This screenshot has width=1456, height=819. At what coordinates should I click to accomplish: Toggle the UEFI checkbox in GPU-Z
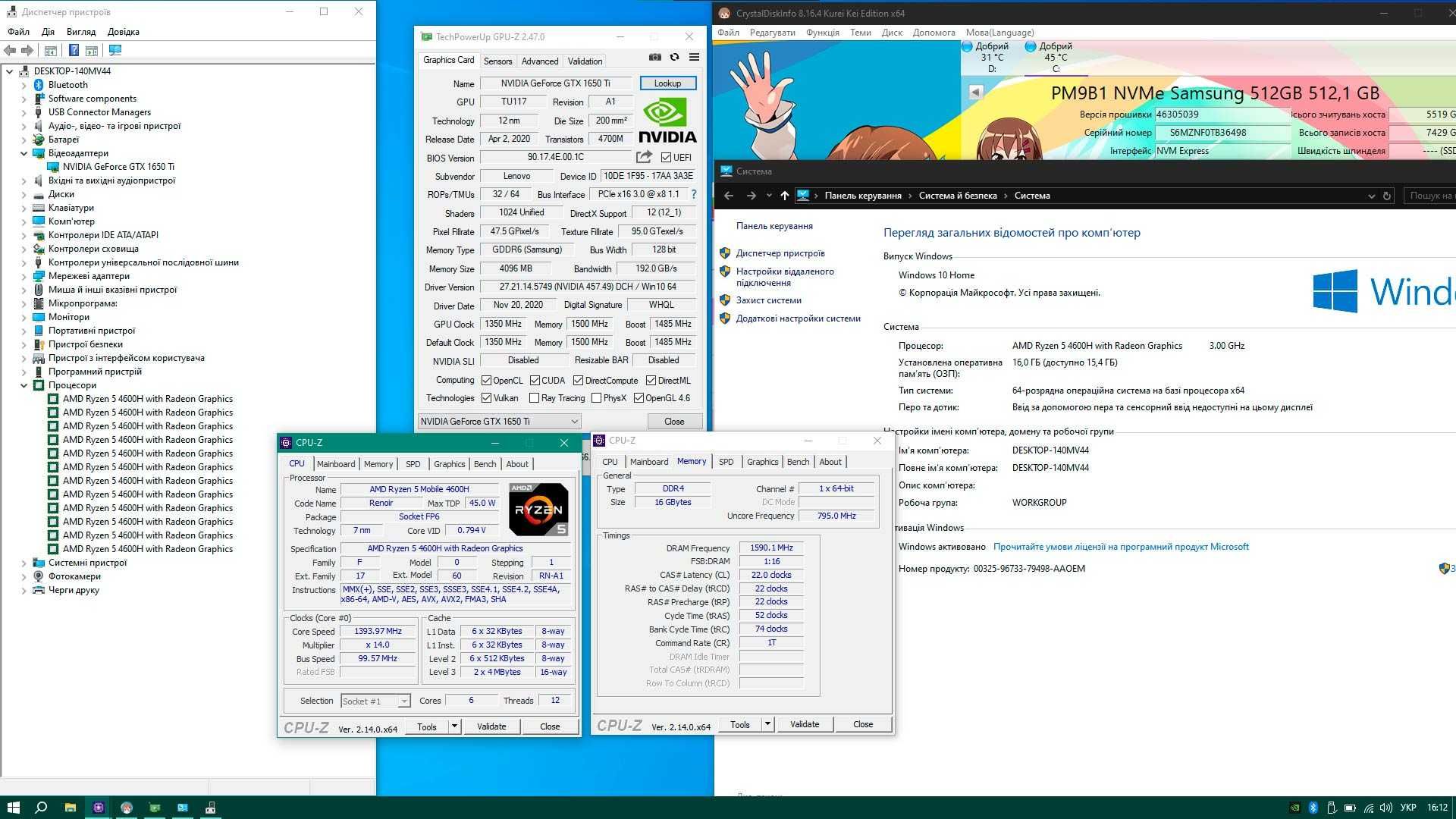[666, 158]
